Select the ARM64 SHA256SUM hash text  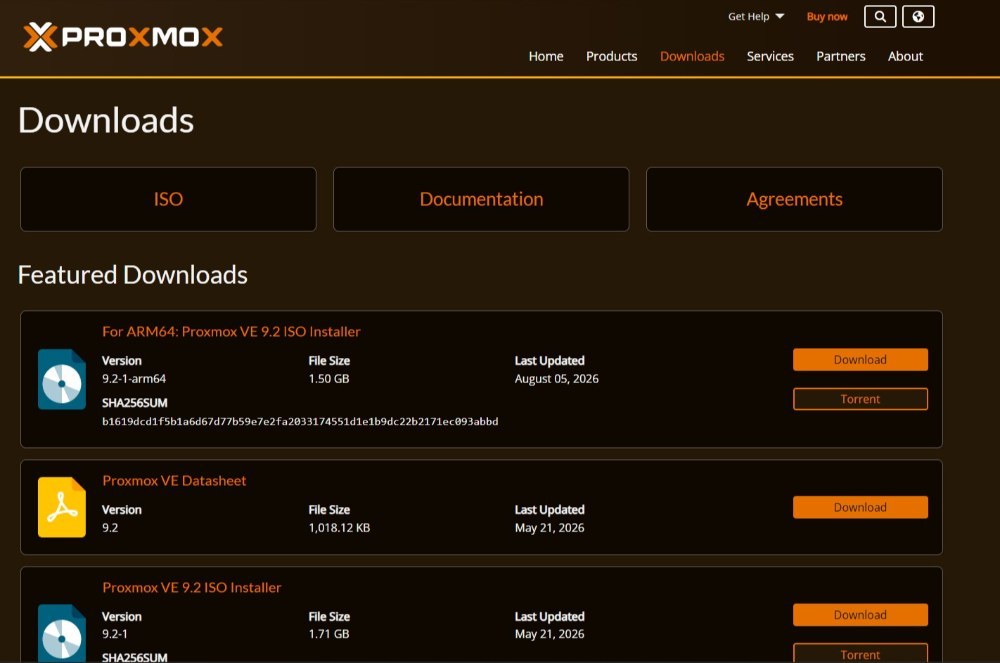click(300, 421)
